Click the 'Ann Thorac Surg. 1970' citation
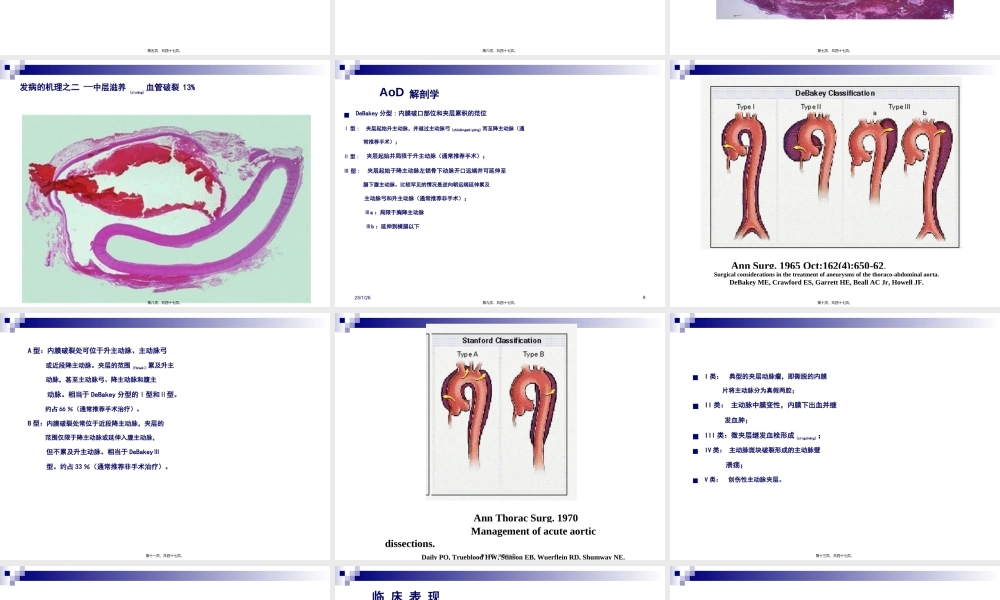Image resolution: width=1000 pixels, height=600 pixels. [525, 518]
